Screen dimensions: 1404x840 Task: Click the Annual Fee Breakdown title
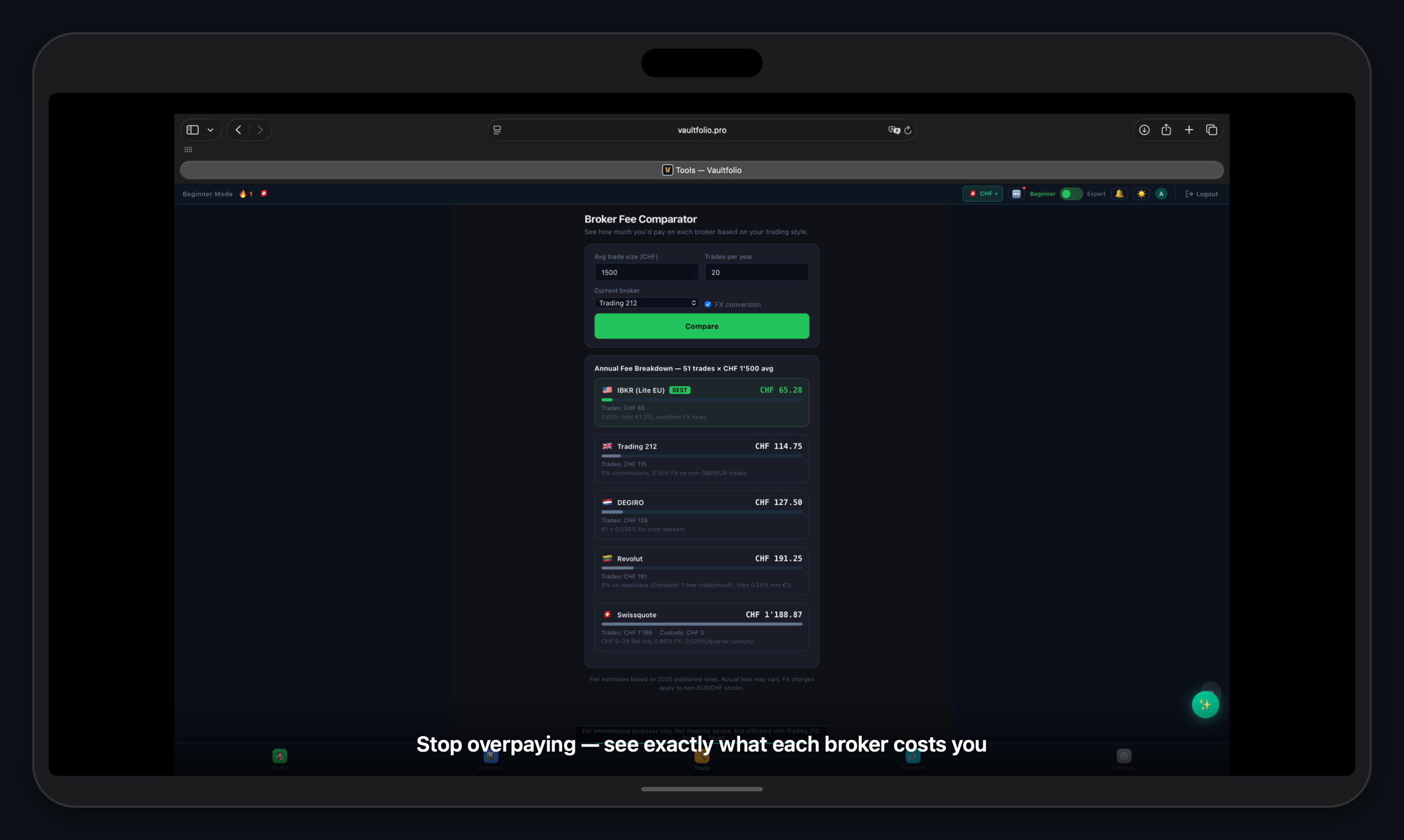coord(683,369)
